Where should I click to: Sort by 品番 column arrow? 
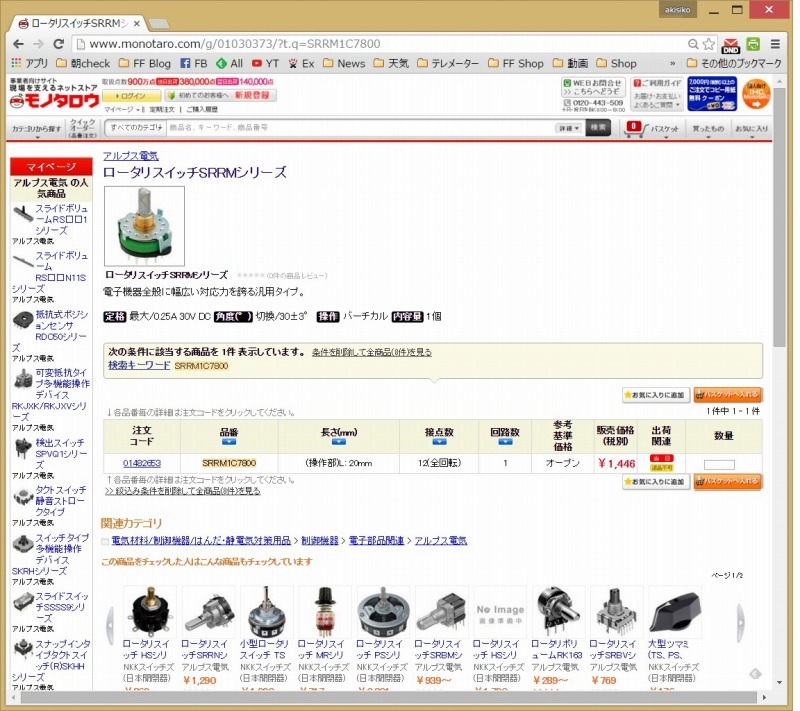[x=229, y=442]
